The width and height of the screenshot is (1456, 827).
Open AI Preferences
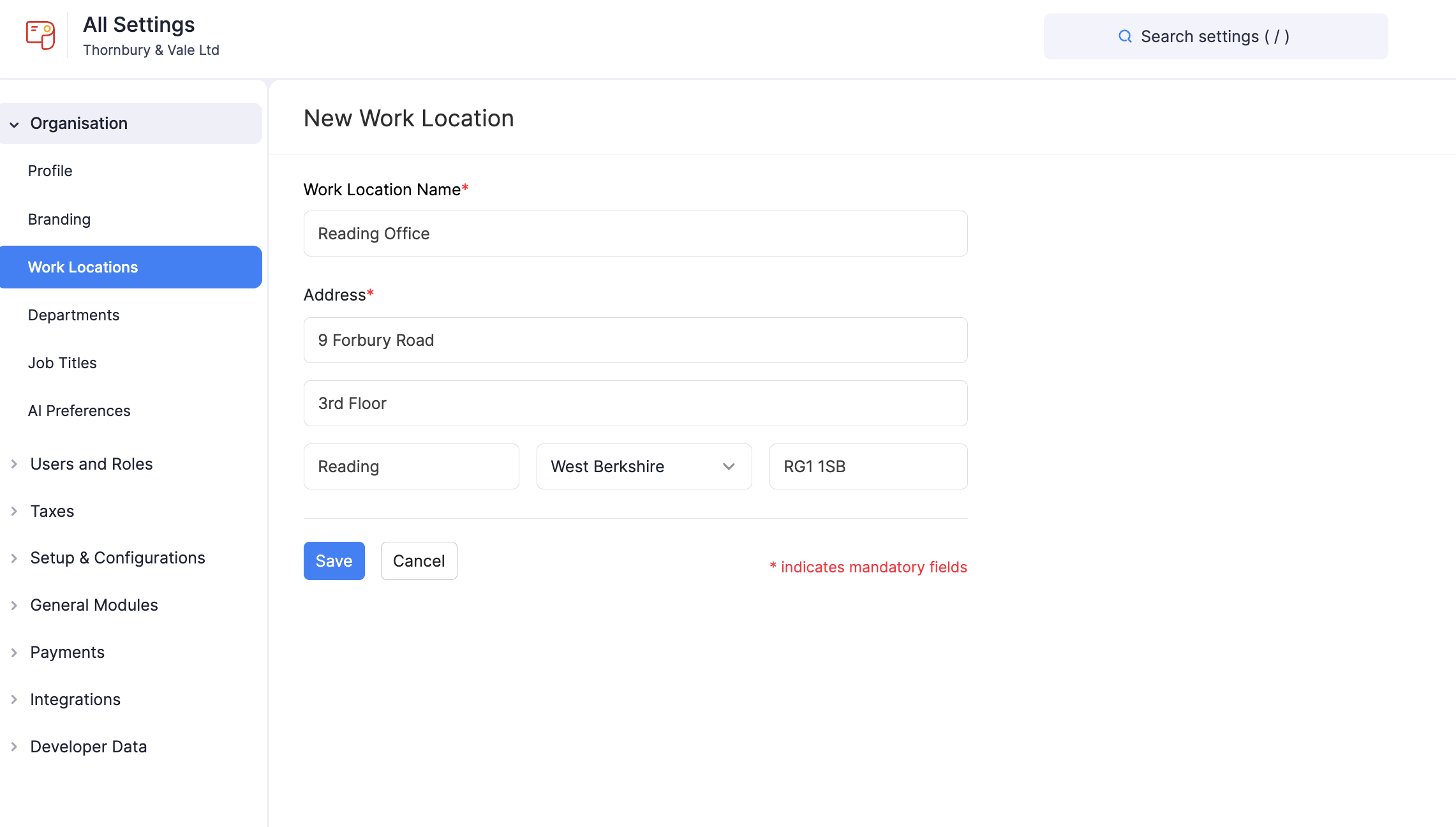[79, 411]
